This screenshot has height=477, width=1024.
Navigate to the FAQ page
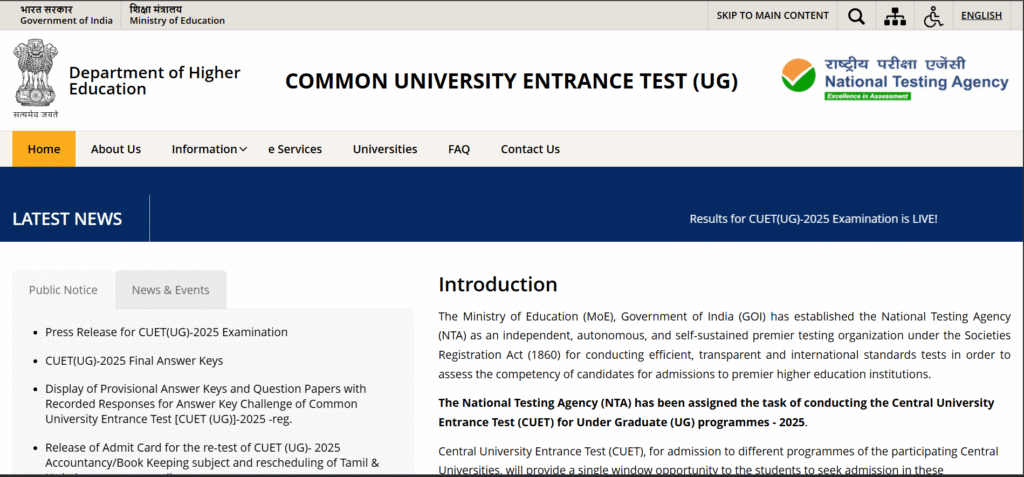[459, 149]
